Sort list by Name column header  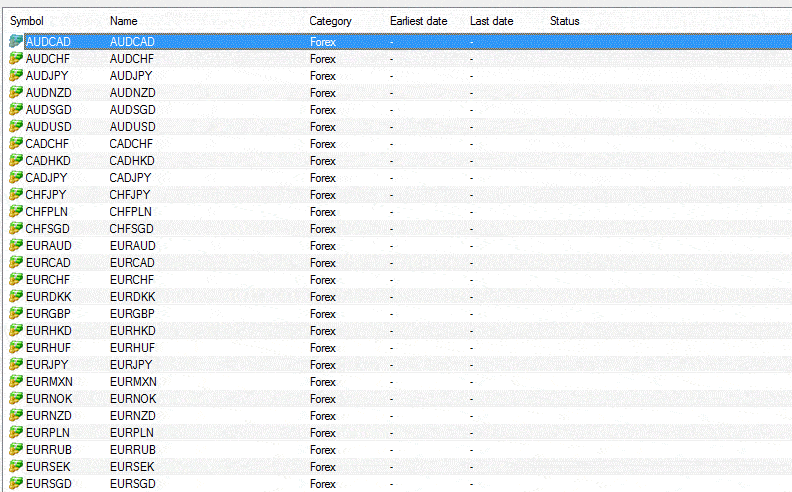click(x=123, y=21)
